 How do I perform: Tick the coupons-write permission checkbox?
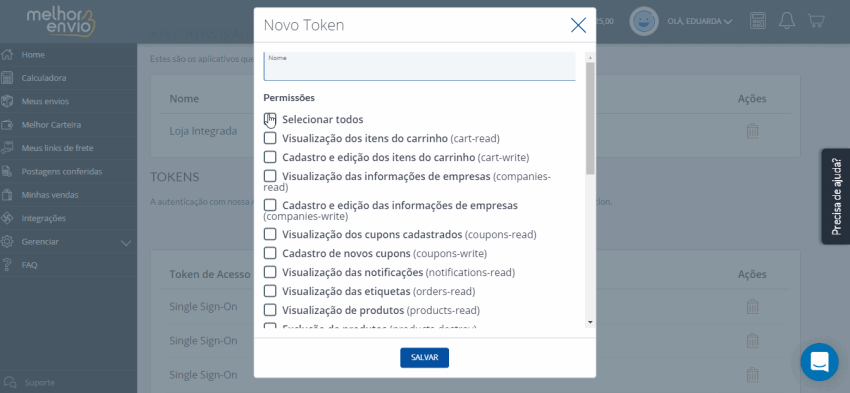click(270, 253)
